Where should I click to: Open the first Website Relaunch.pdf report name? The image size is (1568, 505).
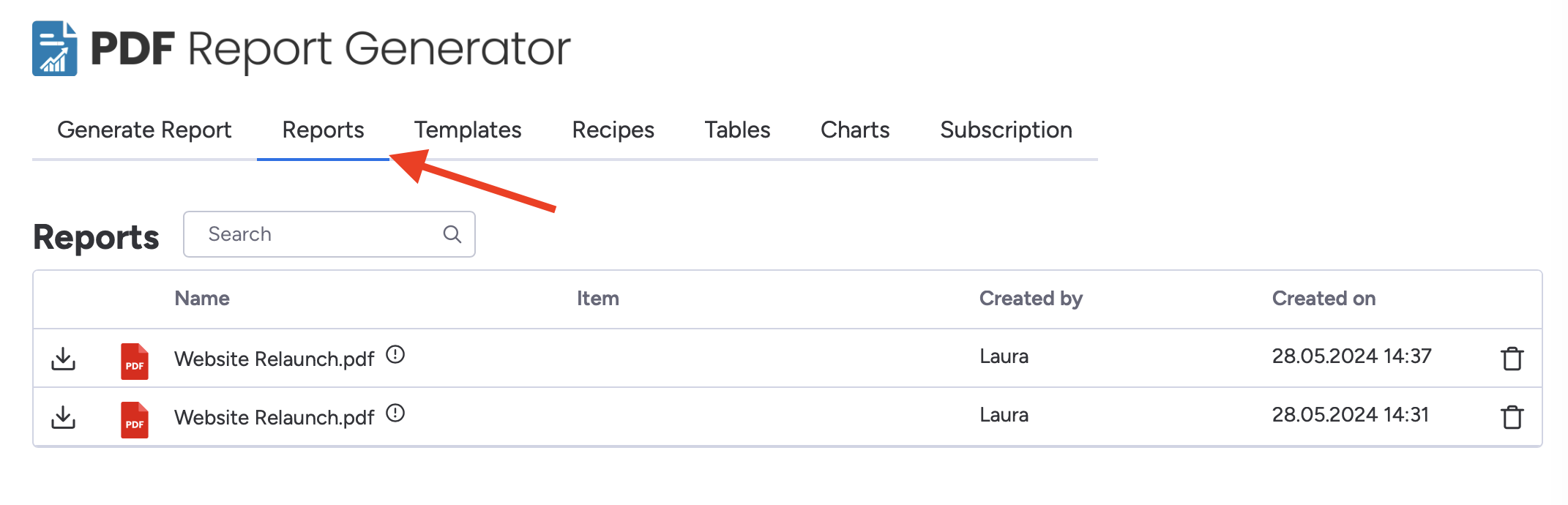point(274,359)
